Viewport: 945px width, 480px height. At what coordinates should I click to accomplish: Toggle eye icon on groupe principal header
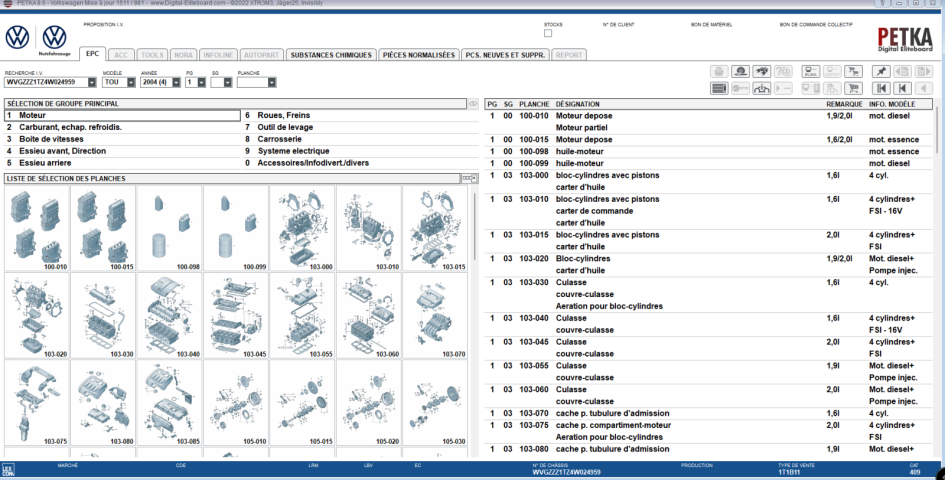pos(473,104)
